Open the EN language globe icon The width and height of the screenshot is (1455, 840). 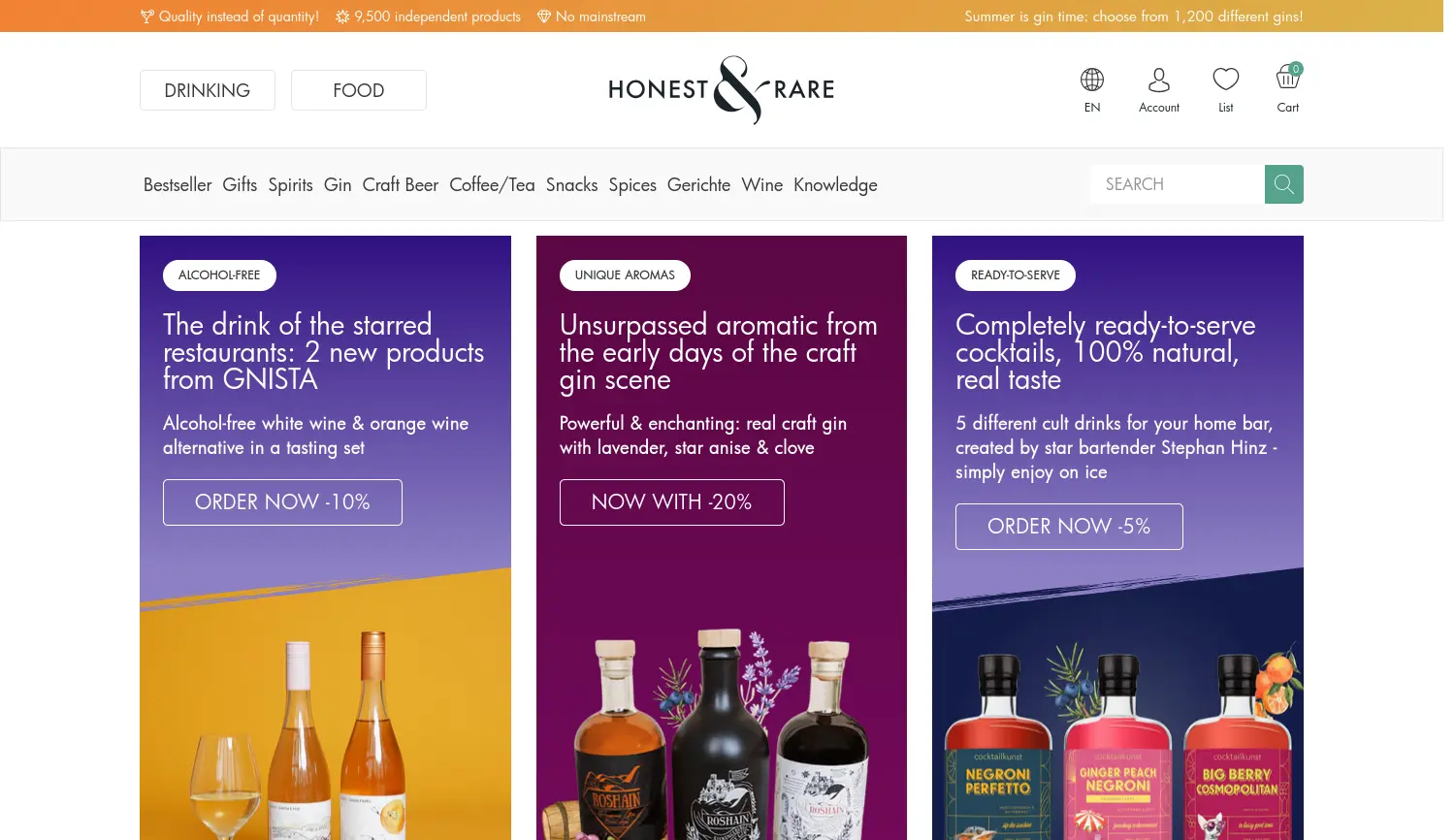[x=1092, y=80]
